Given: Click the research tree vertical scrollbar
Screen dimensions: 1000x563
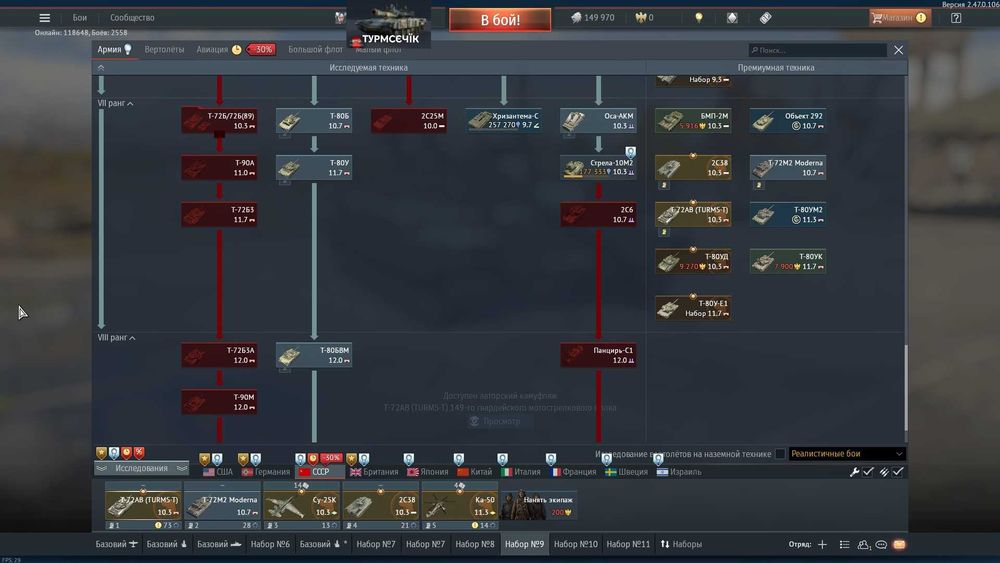Looking at the screenshot, I should click(905, 387).
